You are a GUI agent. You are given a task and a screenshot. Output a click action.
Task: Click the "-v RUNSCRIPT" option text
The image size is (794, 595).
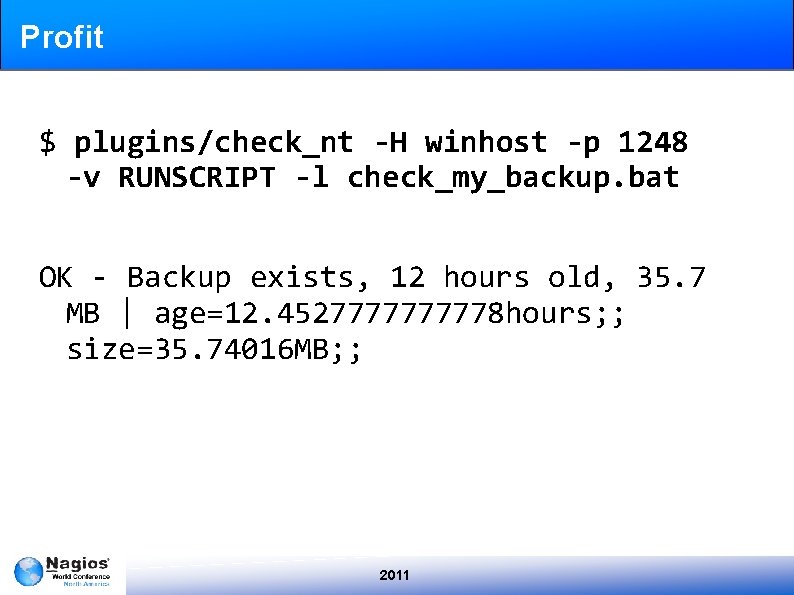pyautogui.click(x=171, y=177)
